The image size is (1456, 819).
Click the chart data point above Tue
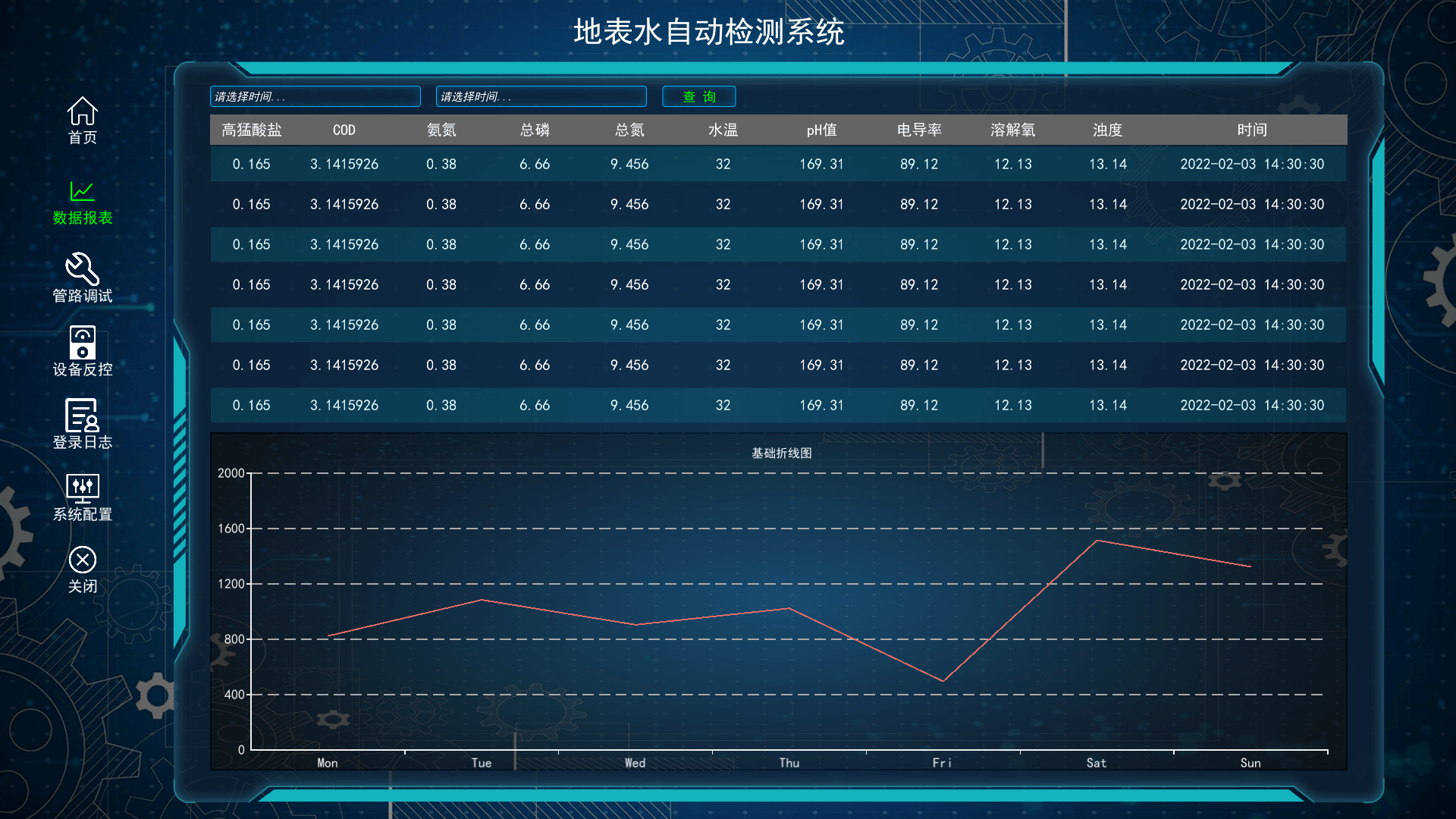[x=482, y=600]
